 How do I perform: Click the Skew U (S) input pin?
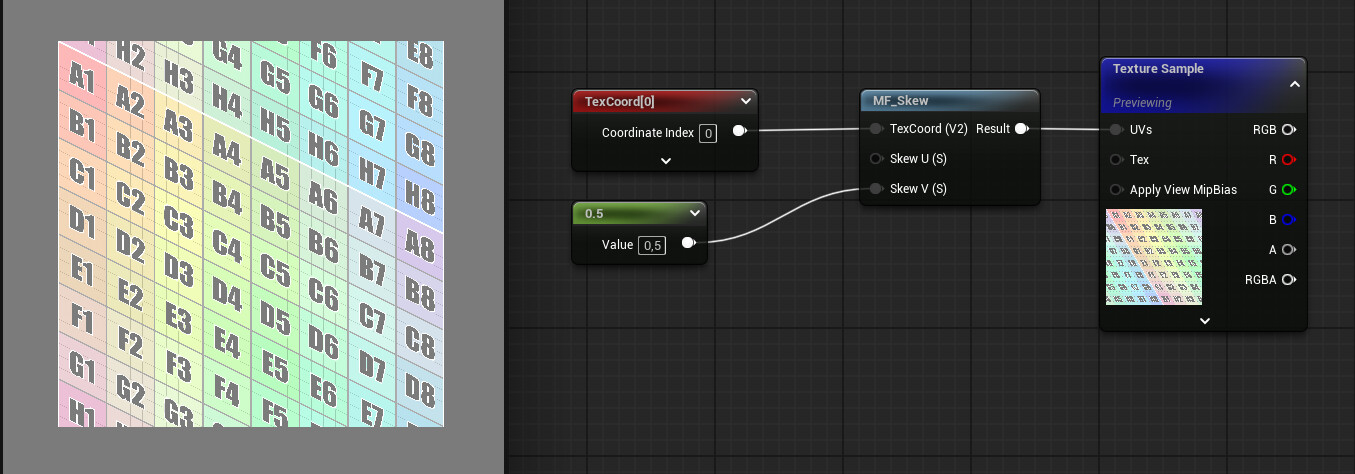tap(876, 158)
